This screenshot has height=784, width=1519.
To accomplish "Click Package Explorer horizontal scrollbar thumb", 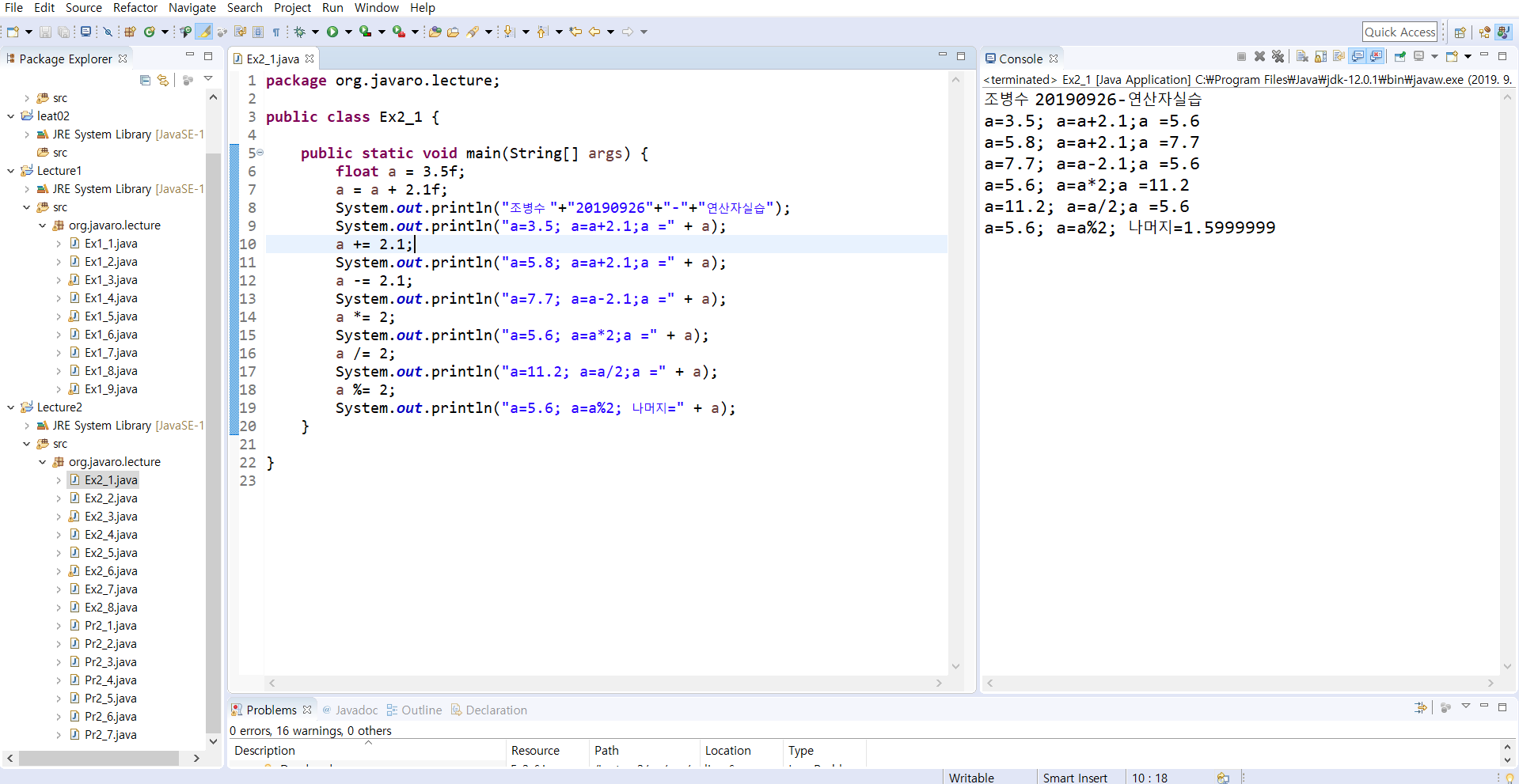I will point(99,758).
